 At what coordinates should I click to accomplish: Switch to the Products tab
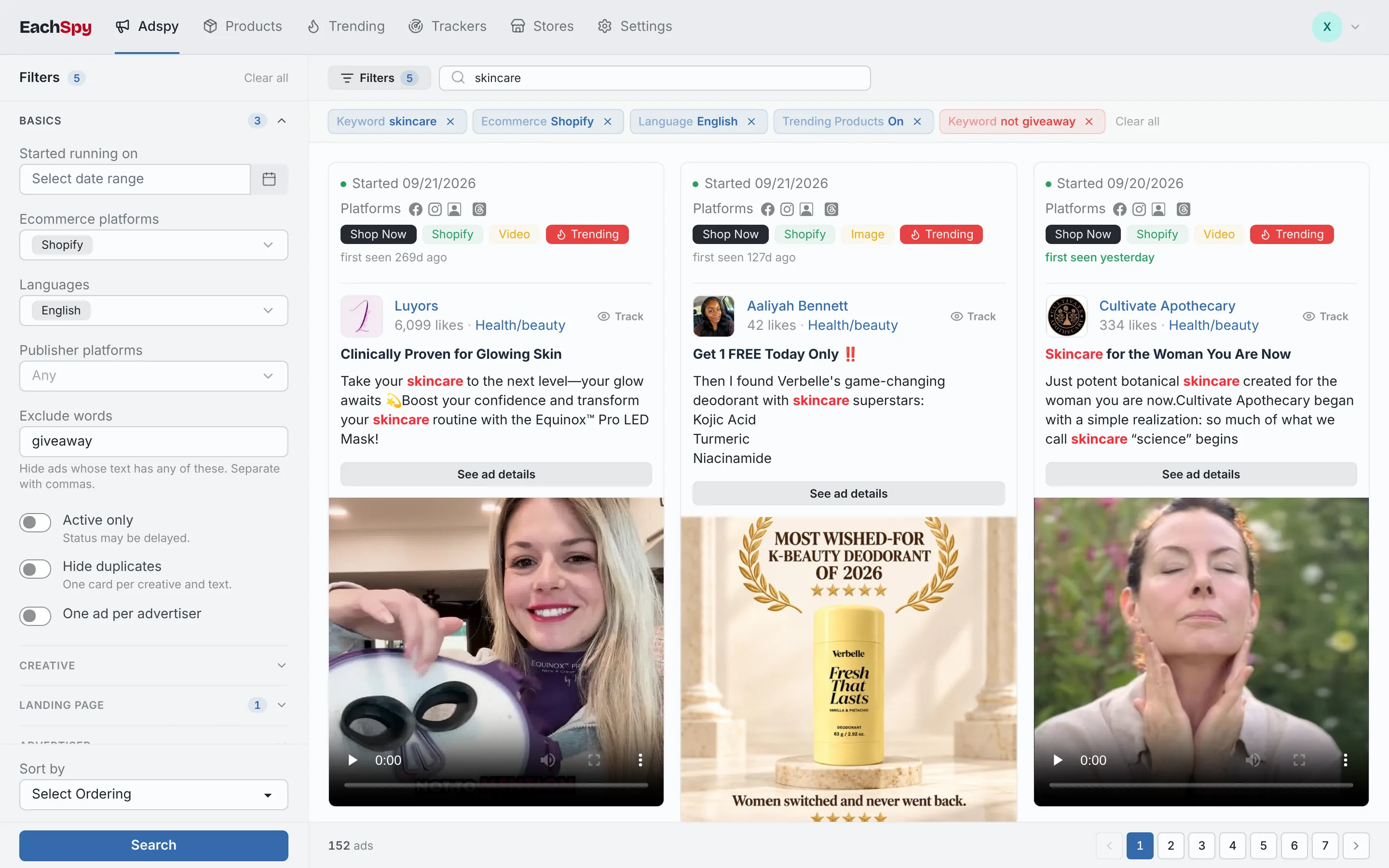click(242, 27)
